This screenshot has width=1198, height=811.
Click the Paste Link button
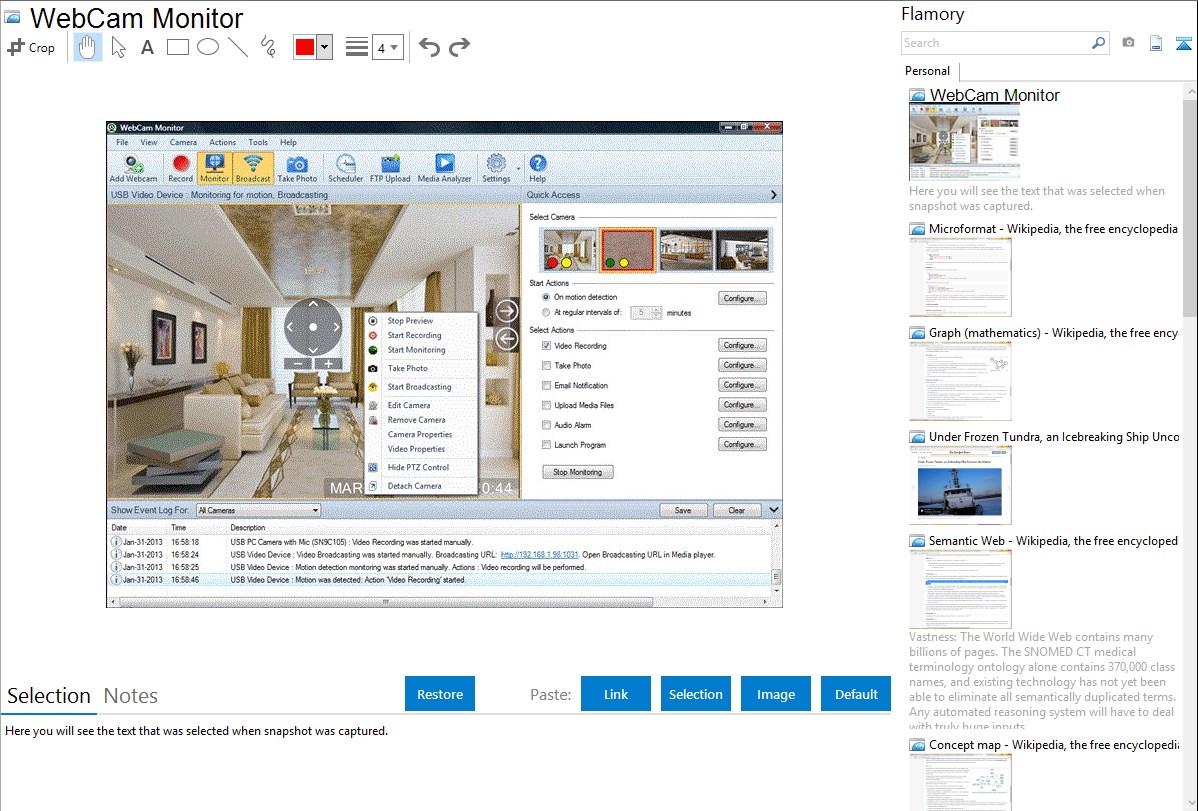(x=616, y=694)
